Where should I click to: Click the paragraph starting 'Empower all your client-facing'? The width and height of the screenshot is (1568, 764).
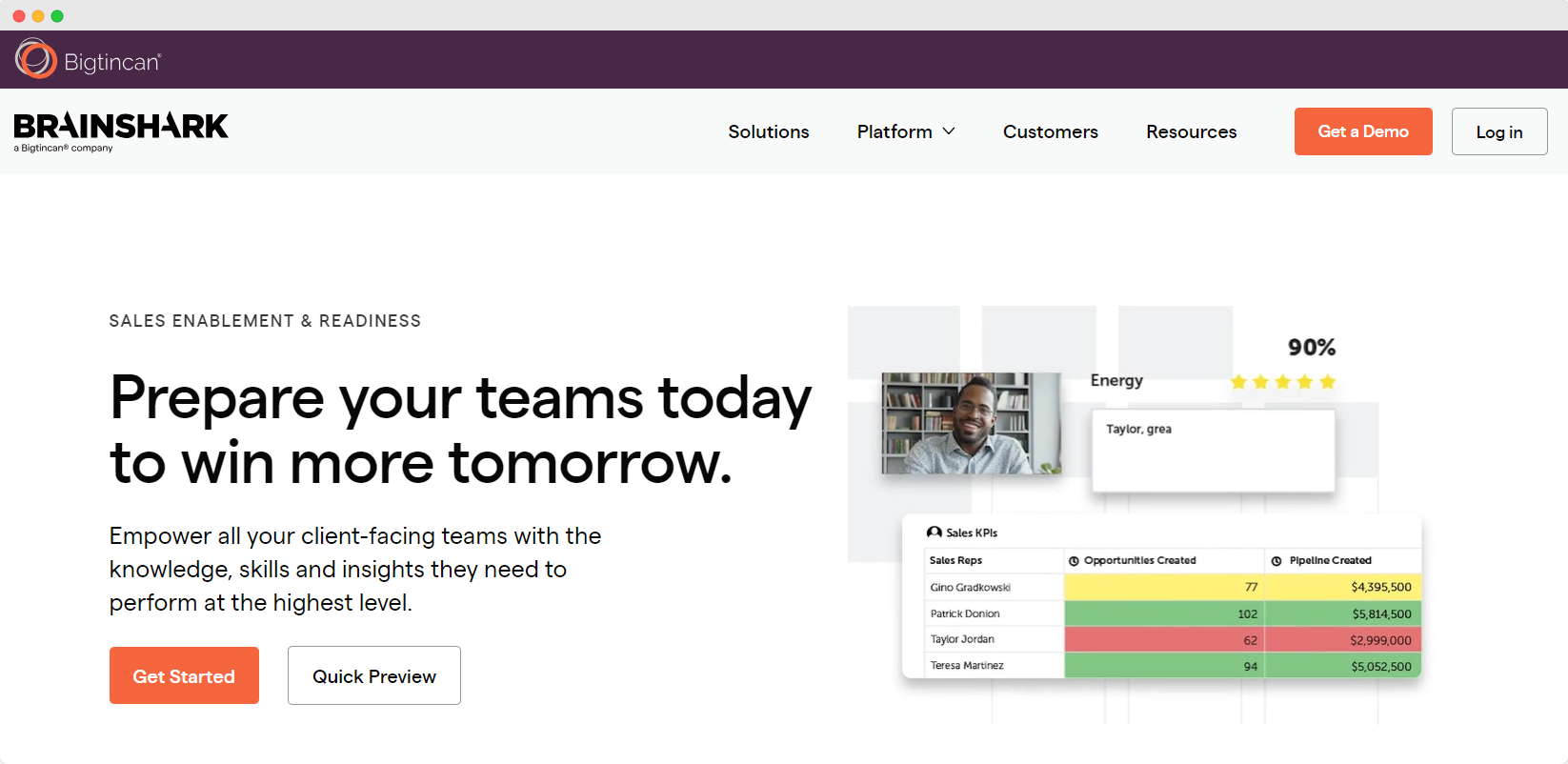(x=355, y=569)
